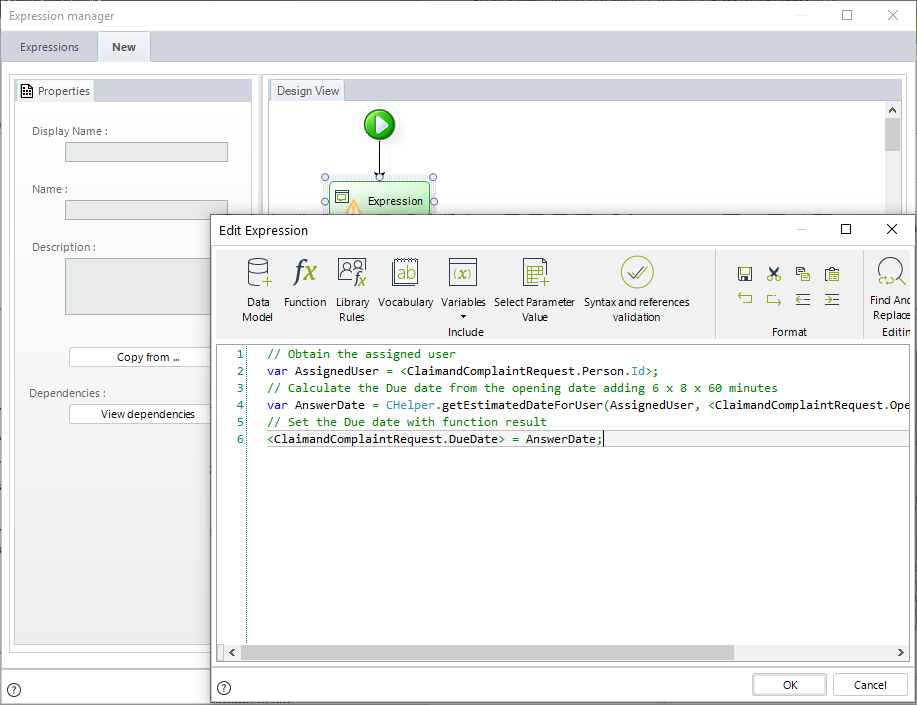Switch to the Expressions tab
The image size is (917, 705).
click(x=49, y=47)
